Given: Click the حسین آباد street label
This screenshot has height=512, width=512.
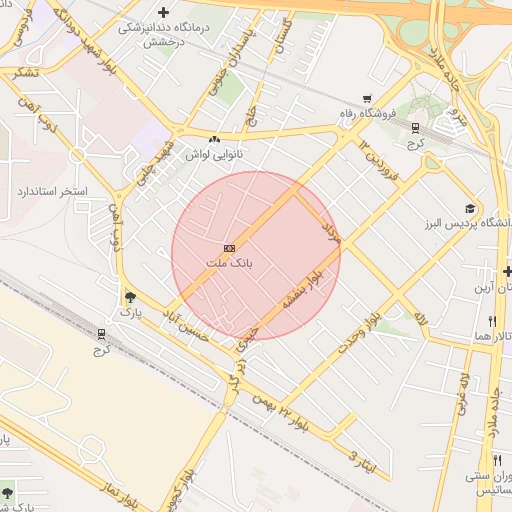Looking at the screenshot, I should 185,326.
